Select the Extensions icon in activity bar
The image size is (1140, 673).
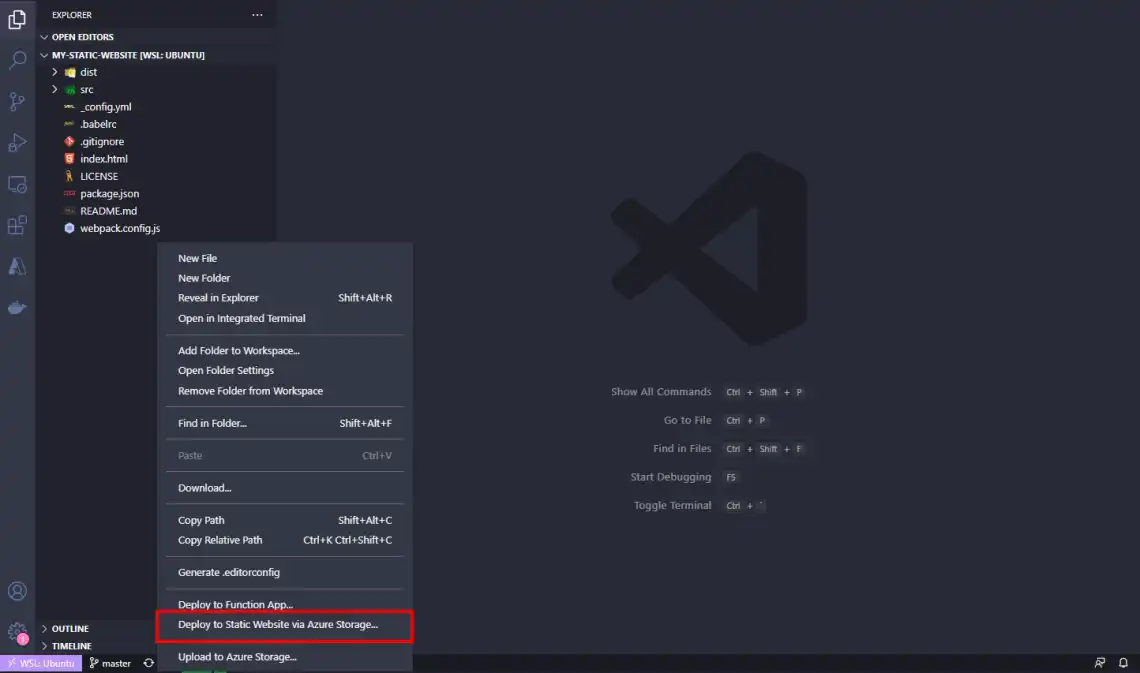[18, 225]
